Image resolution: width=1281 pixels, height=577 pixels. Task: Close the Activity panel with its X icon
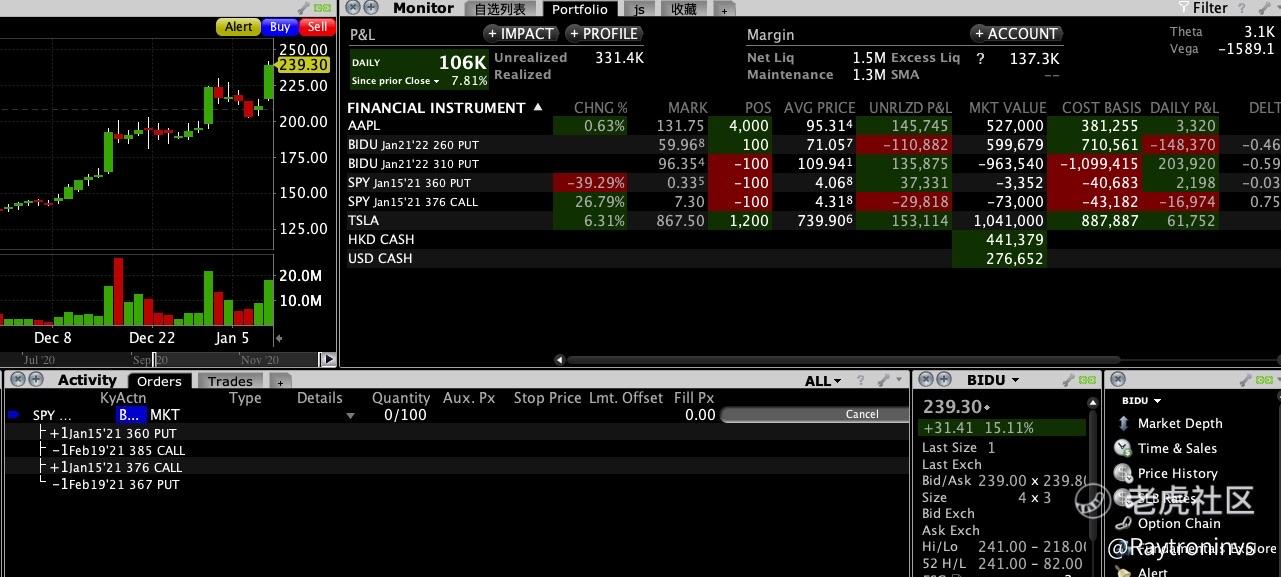coord(16,380)
